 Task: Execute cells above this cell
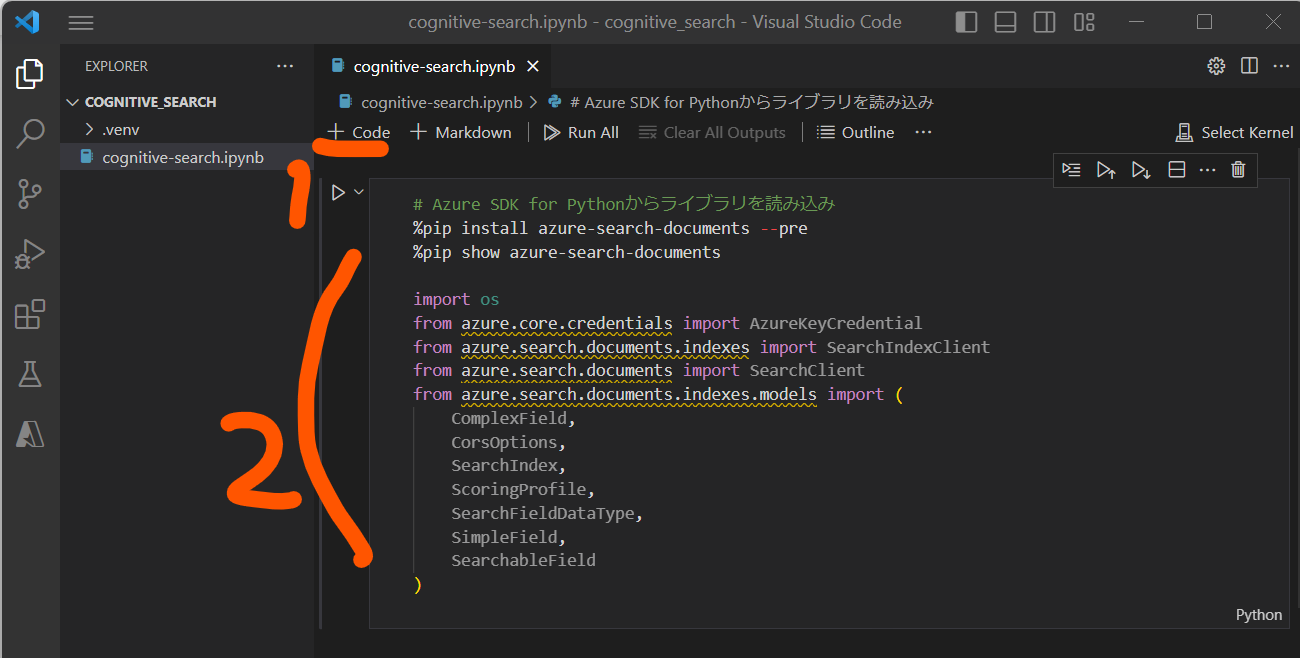point(1106,170)
